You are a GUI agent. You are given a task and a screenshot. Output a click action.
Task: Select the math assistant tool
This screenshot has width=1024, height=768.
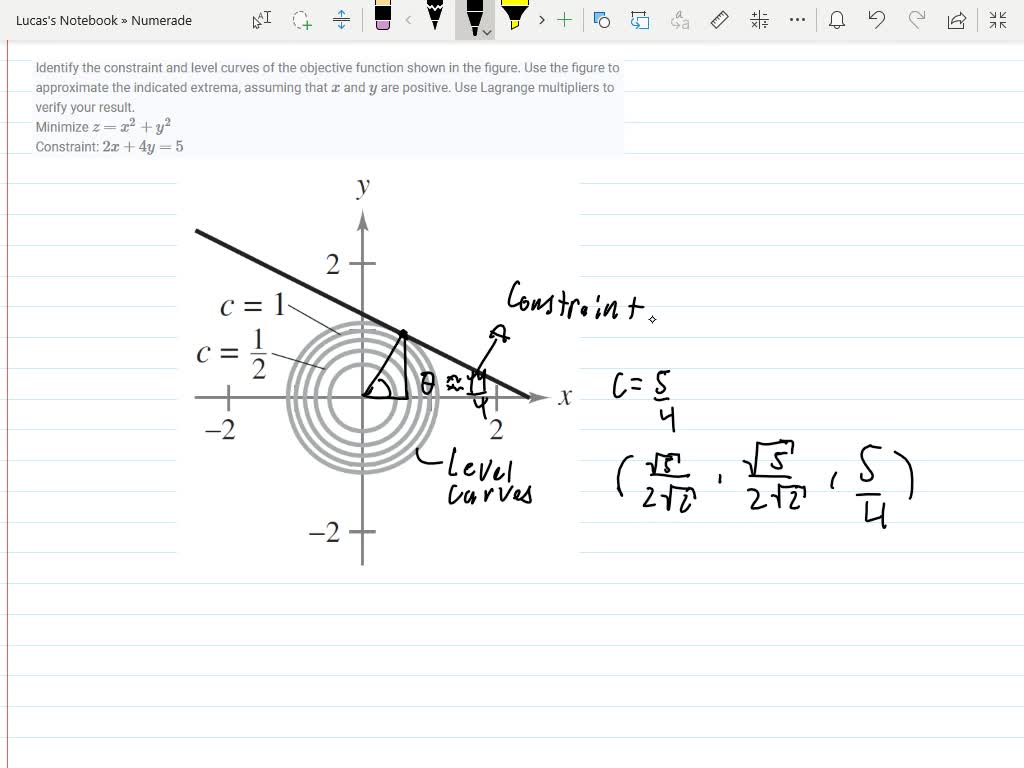758,20
